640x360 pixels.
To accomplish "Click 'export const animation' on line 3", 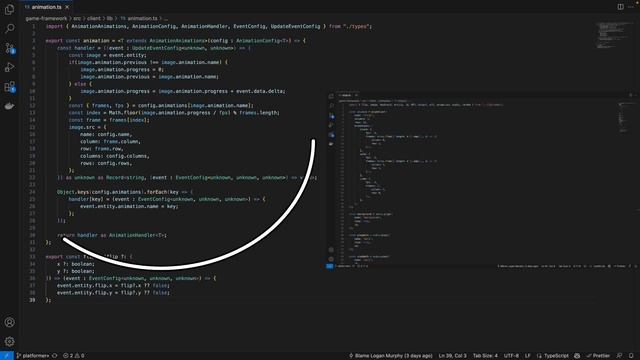I will (x=78, y=41).
